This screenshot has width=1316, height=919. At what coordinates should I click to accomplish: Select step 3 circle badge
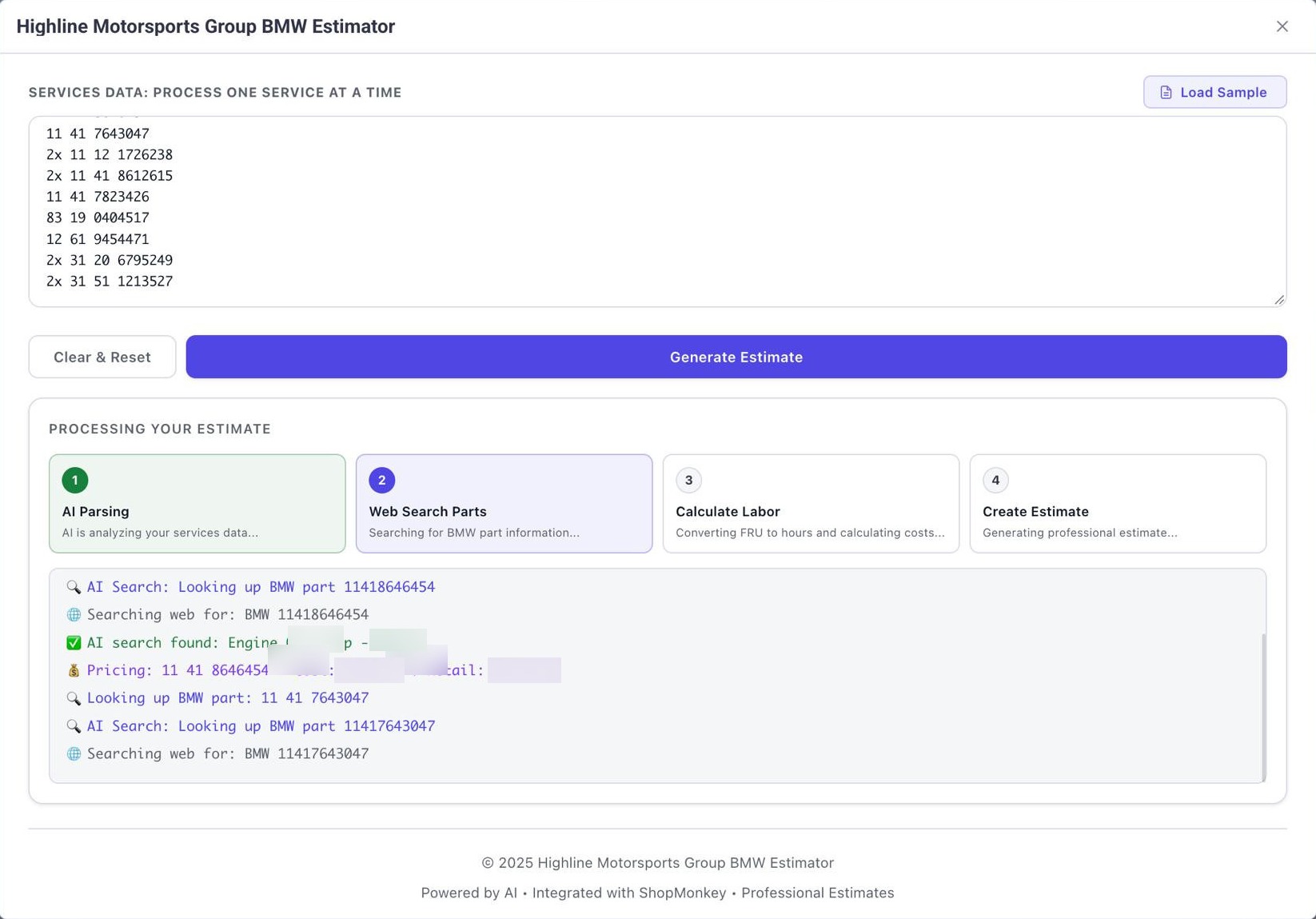pos(688,480)
